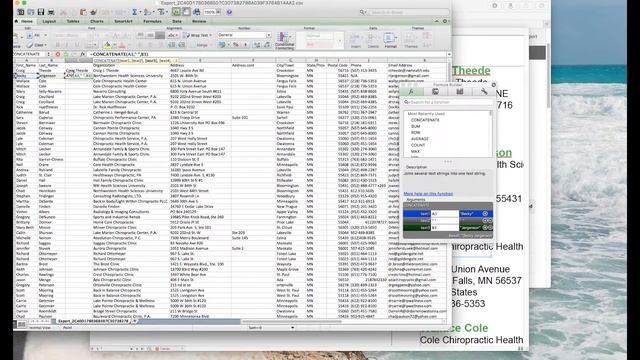The width and height of the screenshot is (640, 360).
Task: Click the text1 argument input field
Action: coord(444,213)
